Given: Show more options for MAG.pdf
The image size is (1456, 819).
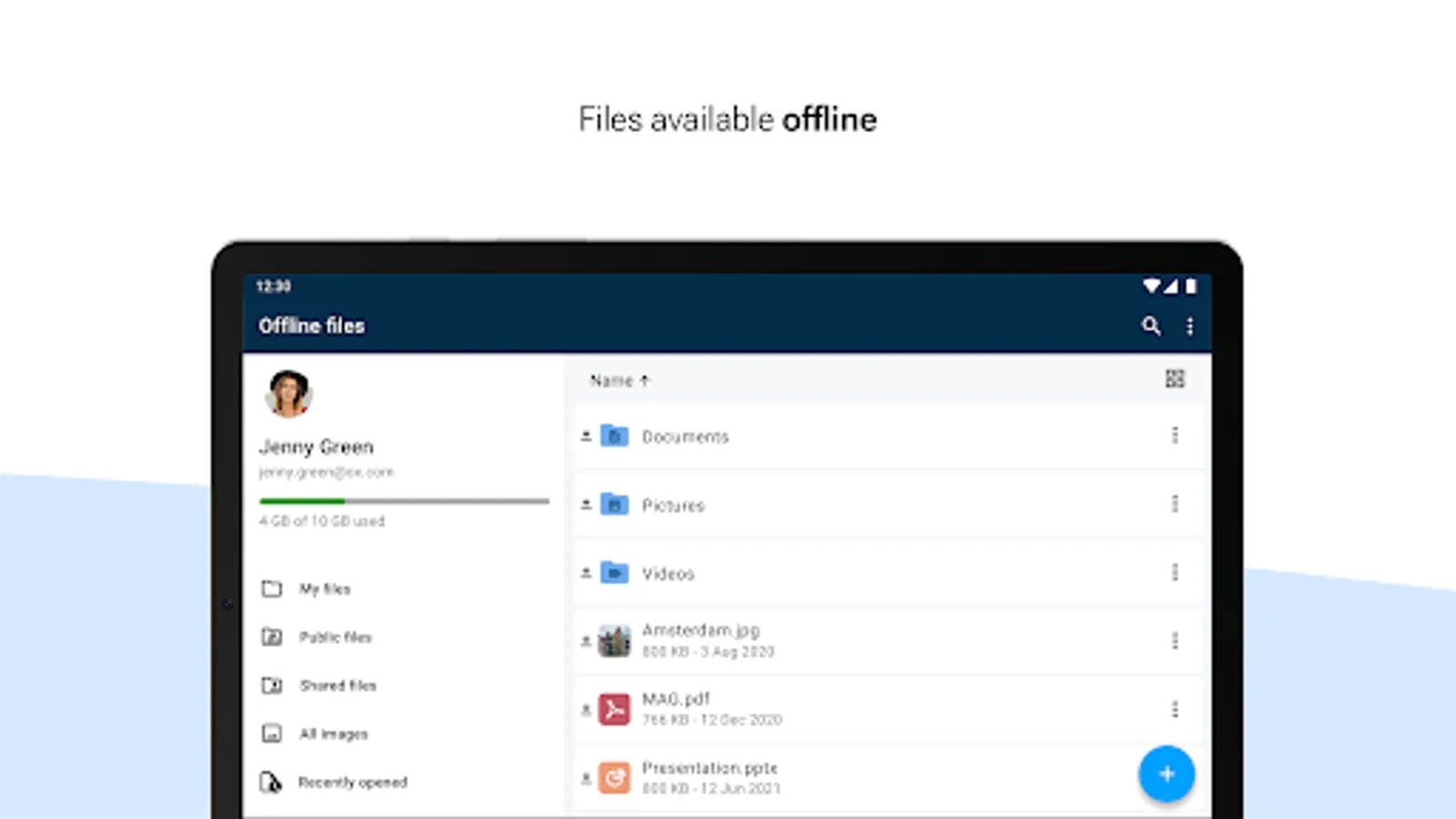Looking at the screenshot, I should pyautogui.click(x=1175, y=709).
